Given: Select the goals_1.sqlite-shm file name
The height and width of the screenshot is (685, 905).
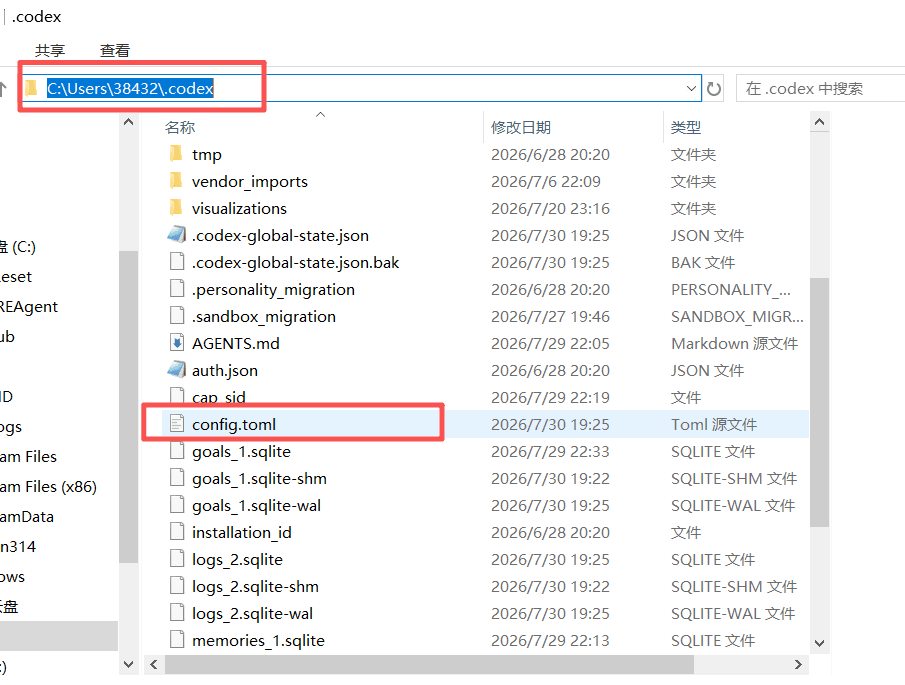Looking at the screenshot, I should [259, 478].
